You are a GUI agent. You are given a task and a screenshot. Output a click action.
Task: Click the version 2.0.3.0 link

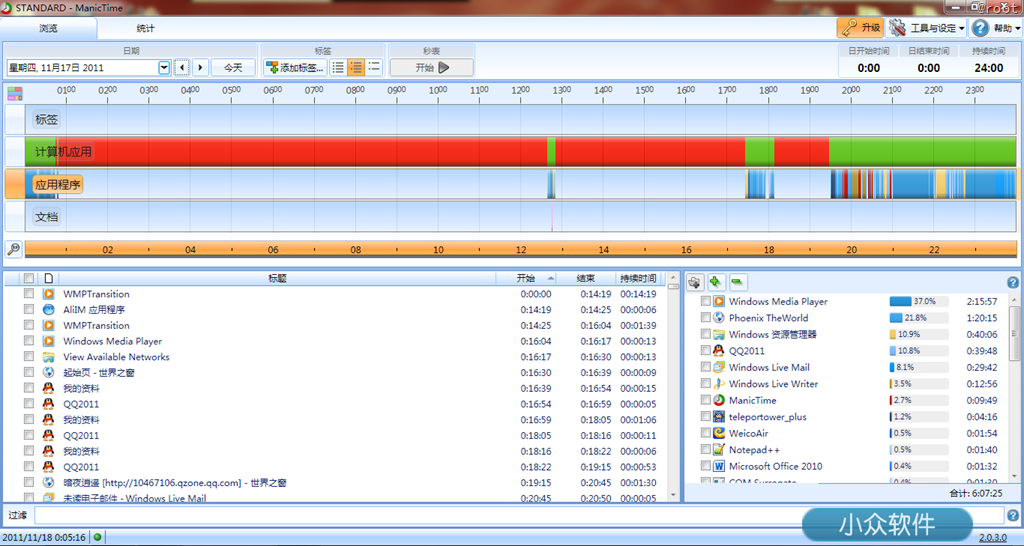(x=993, y=538)
